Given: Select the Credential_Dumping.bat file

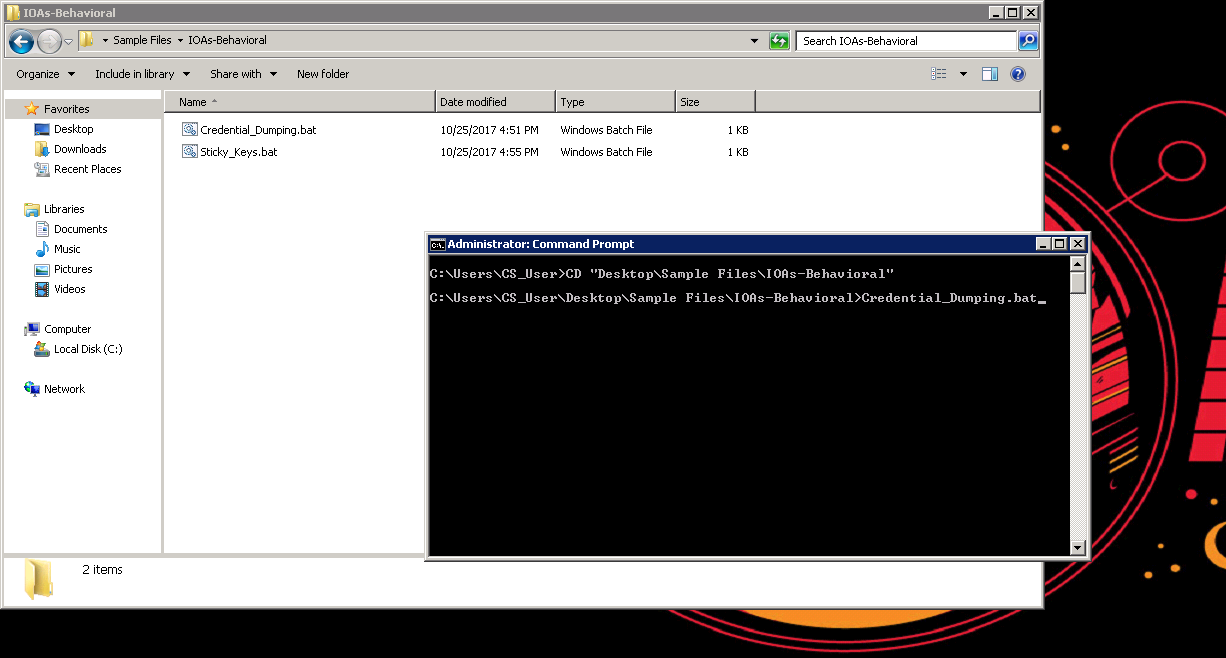Looking at the screenshot, I should click(257, 130).
